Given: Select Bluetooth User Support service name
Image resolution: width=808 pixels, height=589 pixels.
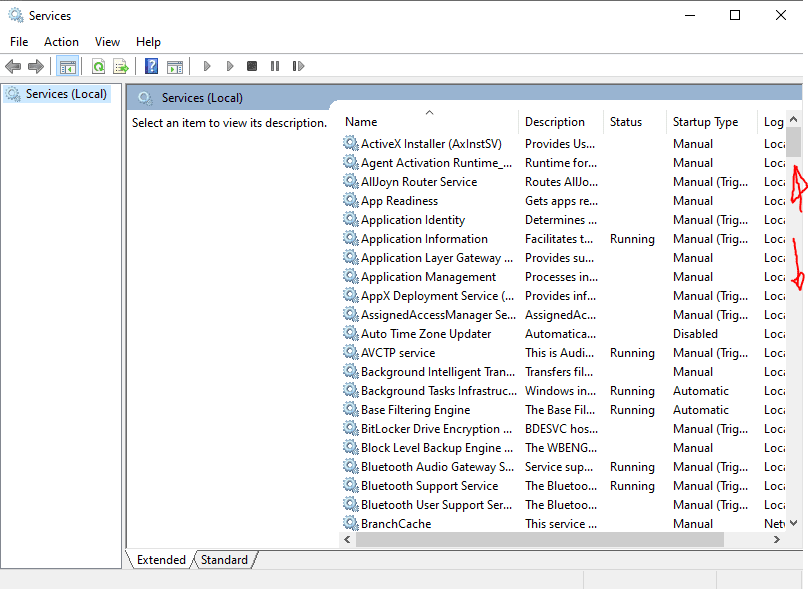Looking at the screenshot, I should click(x=436, y=504).
